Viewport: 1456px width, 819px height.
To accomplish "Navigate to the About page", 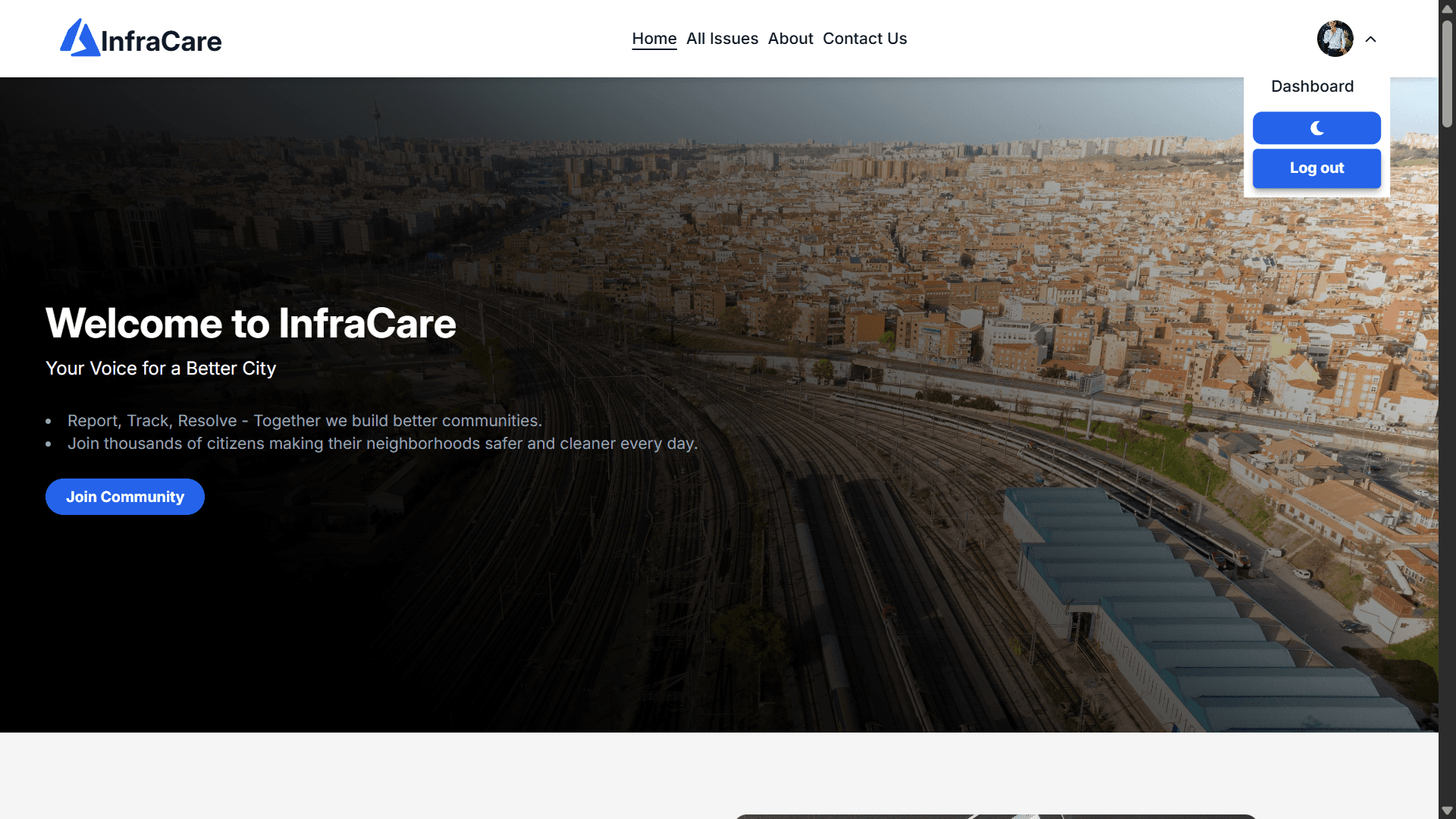I will tap(790, 39).
